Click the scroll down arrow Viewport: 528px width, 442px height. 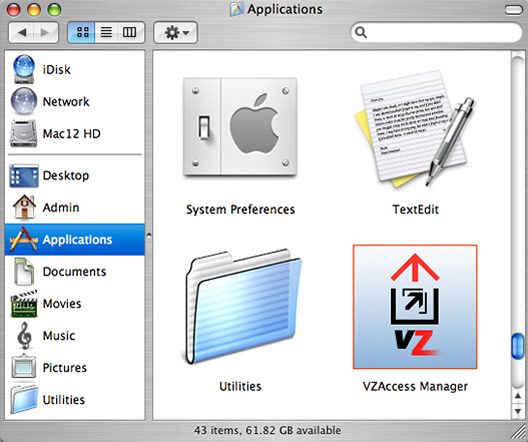click(518, 411)
